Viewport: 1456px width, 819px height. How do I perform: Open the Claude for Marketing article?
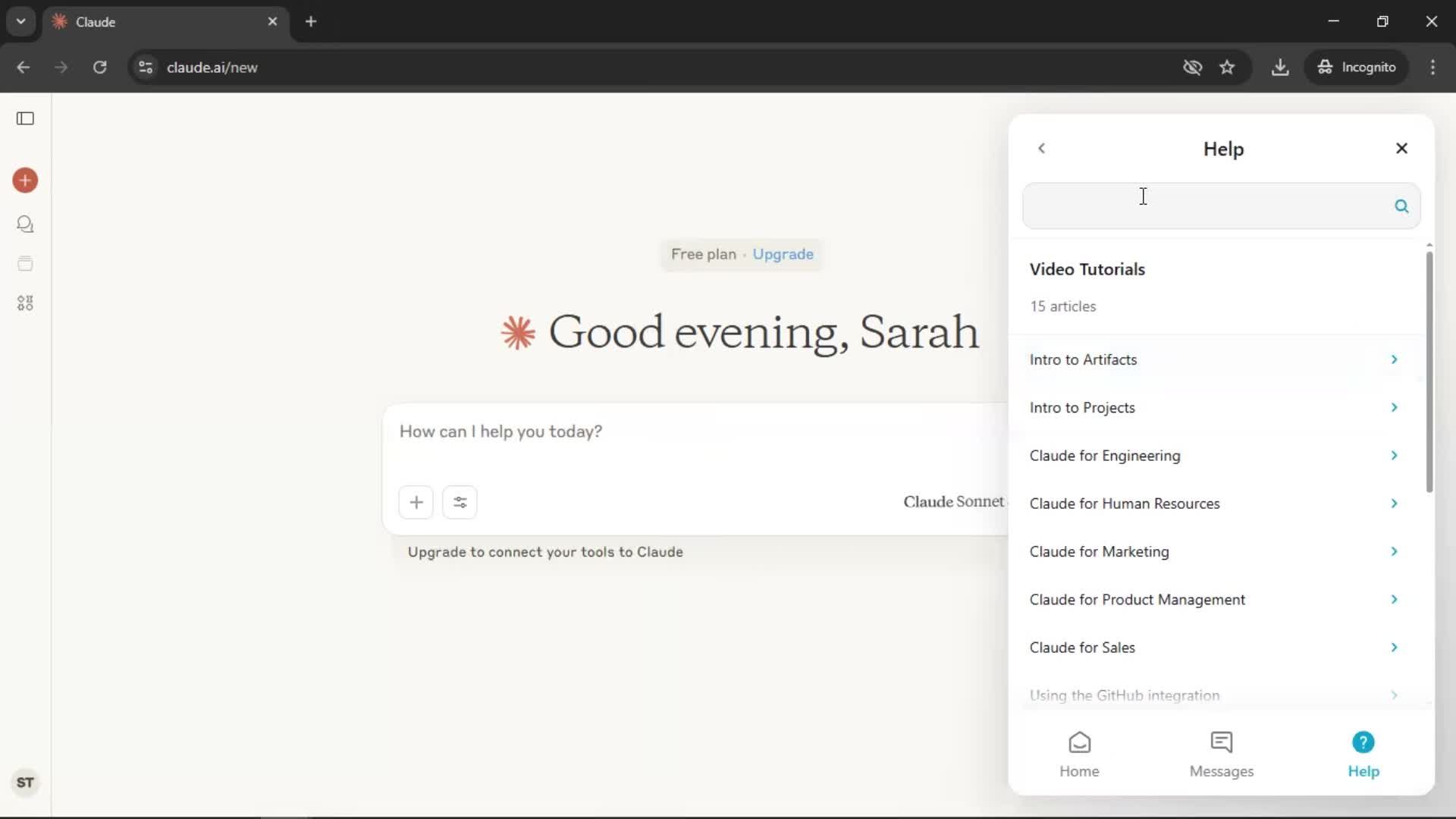point(1216,551)
